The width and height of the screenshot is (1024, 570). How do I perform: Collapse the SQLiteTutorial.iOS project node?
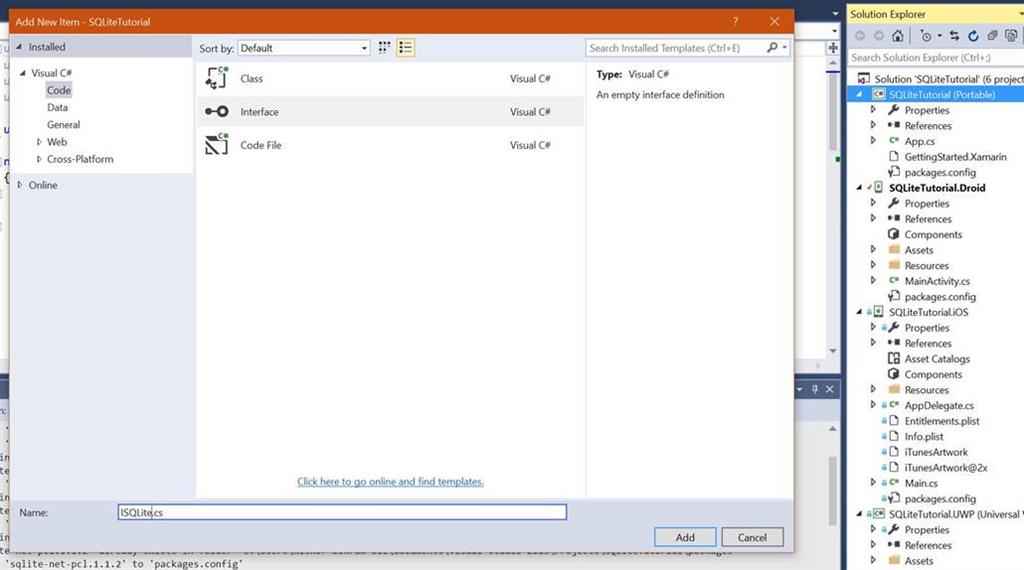859,312
